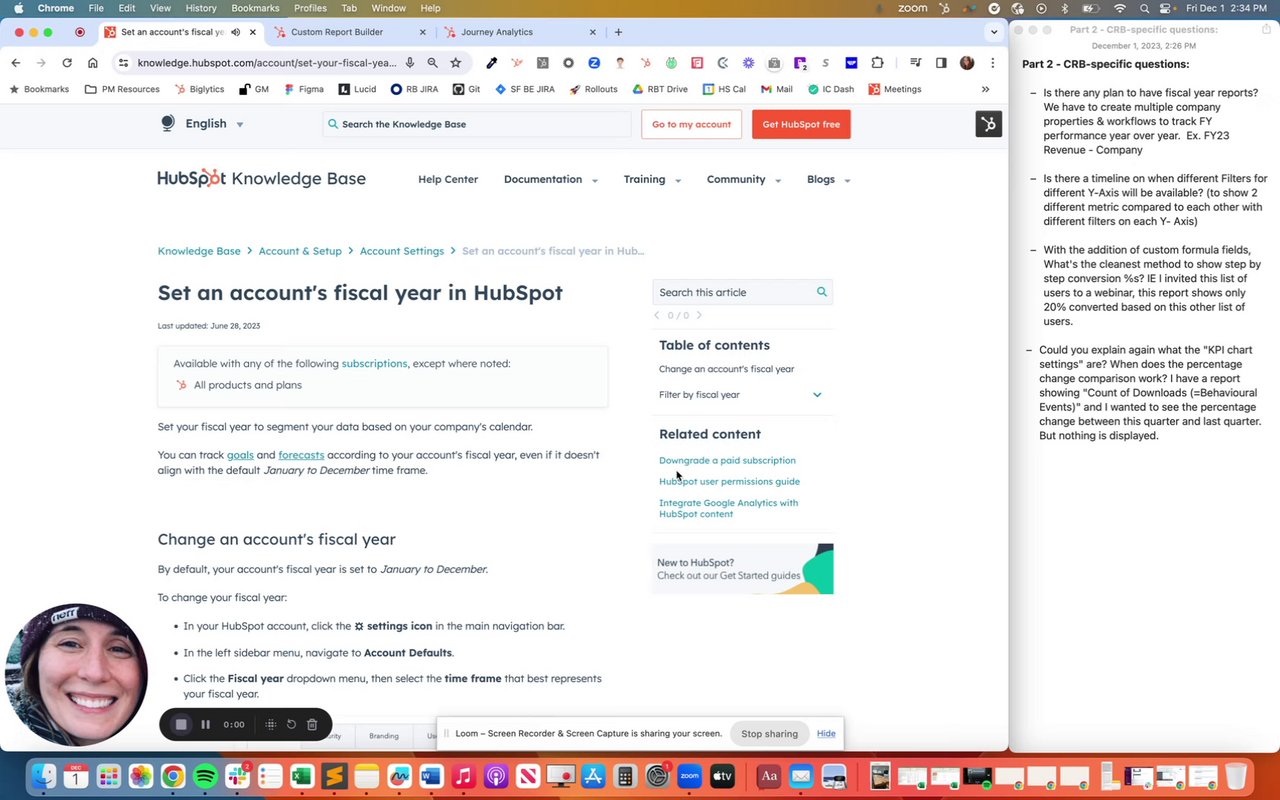1280x800 pixels.
Task: Open Microsoft Excel in the dock
Action: point(302,776)
